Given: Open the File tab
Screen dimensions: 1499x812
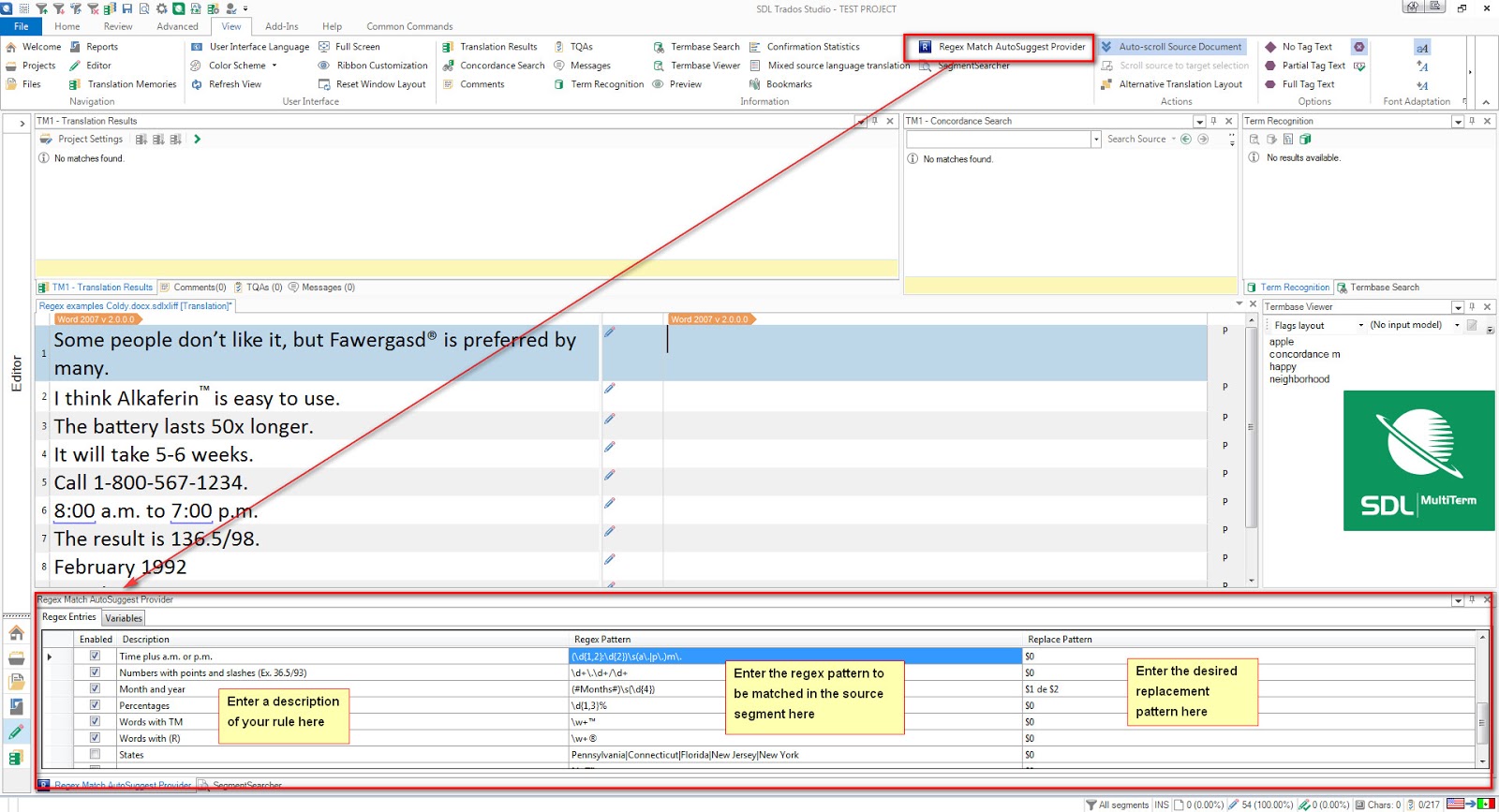Looking at the screenshot, I should (22, 26).
